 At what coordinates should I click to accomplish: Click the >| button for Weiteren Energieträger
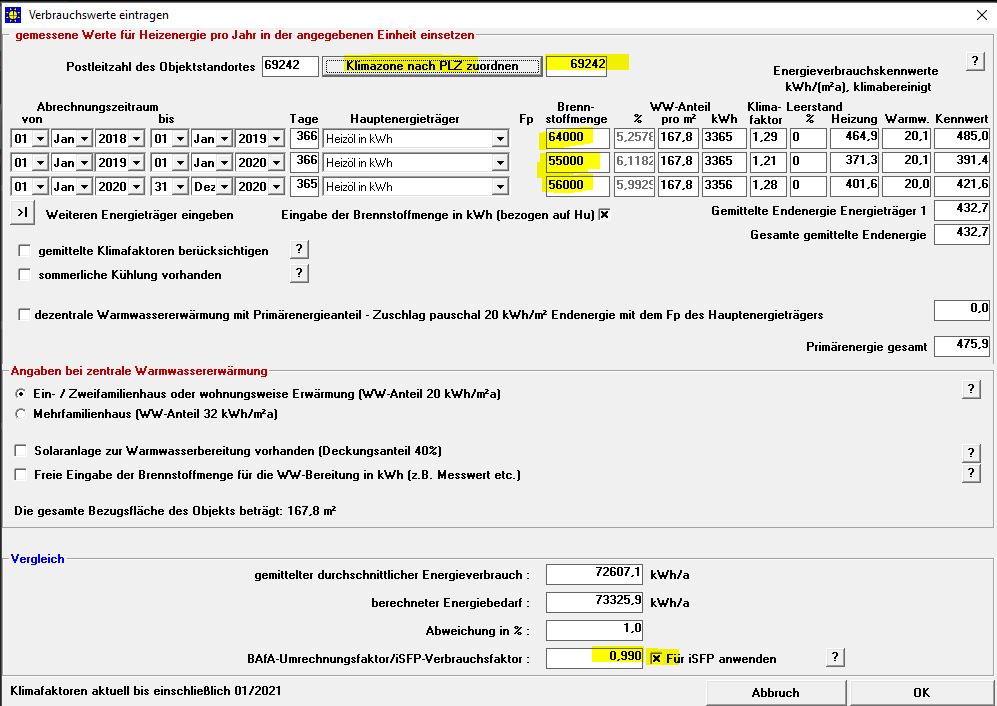point(22,213)
